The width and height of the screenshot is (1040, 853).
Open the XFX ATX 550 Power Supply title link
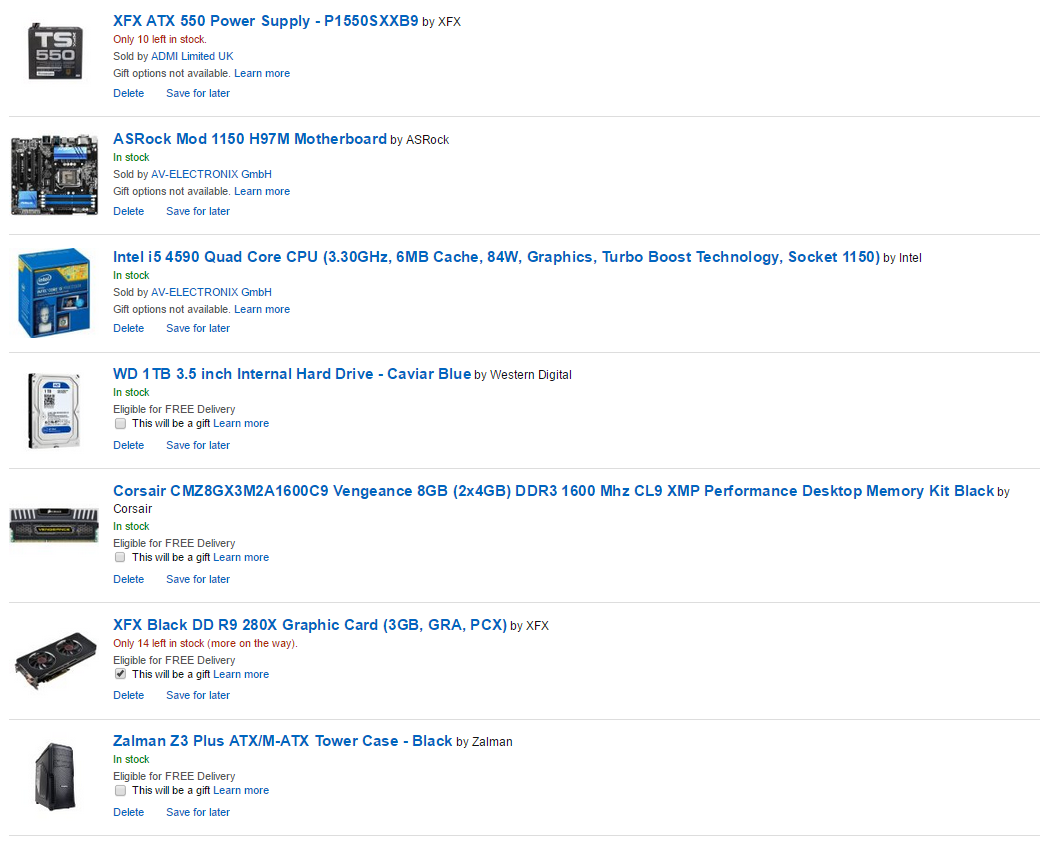point(265,21)
